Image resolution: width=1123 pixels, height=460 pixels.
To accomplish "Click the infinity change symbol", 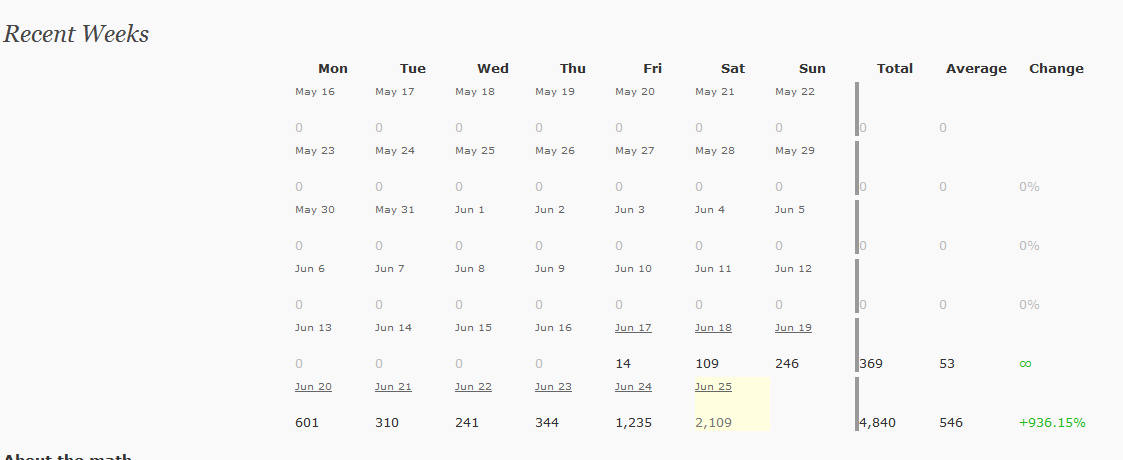I will click(1026, 364).
